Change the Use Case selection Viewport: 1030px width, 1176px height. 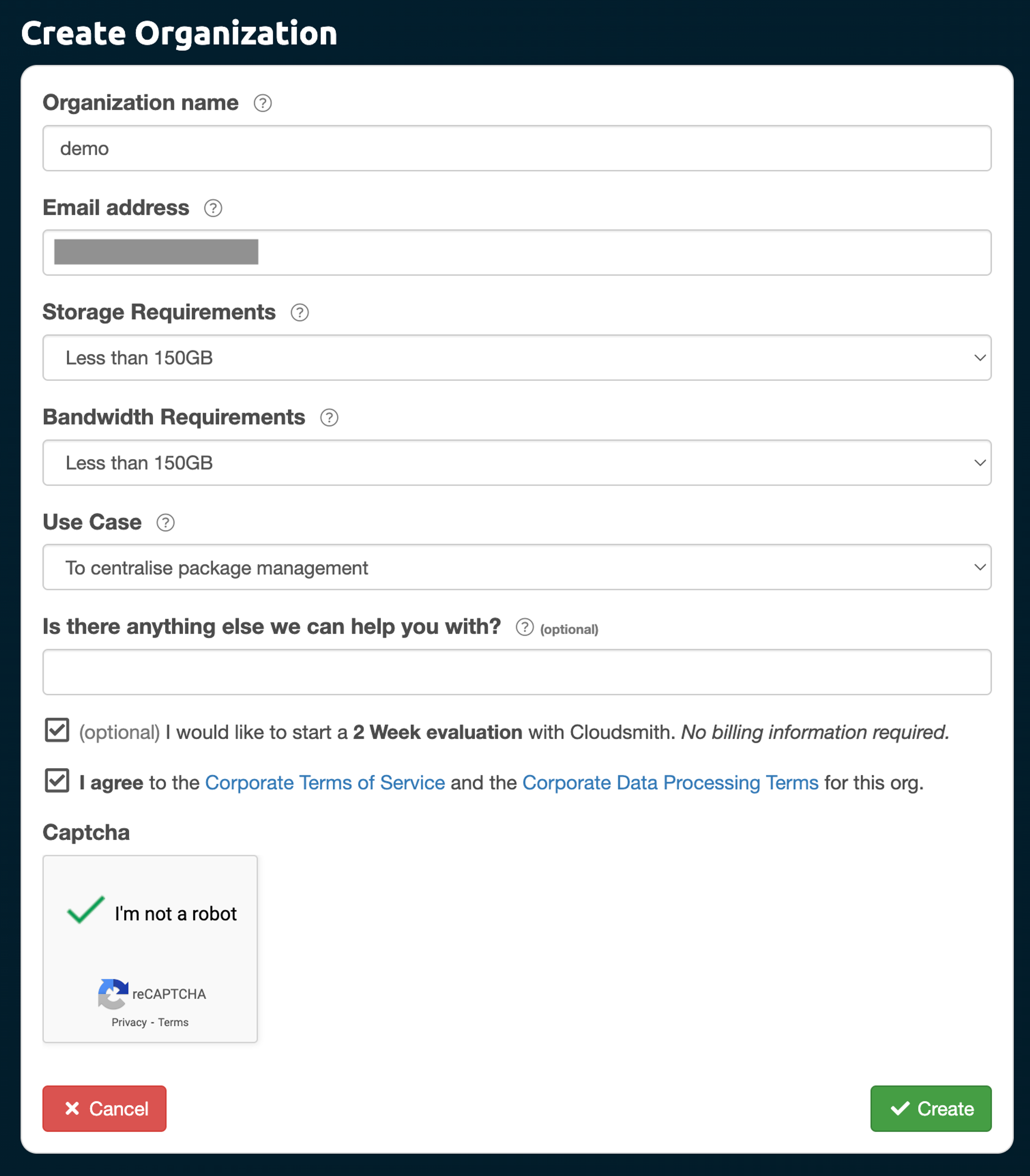click(x=516, y=567)
